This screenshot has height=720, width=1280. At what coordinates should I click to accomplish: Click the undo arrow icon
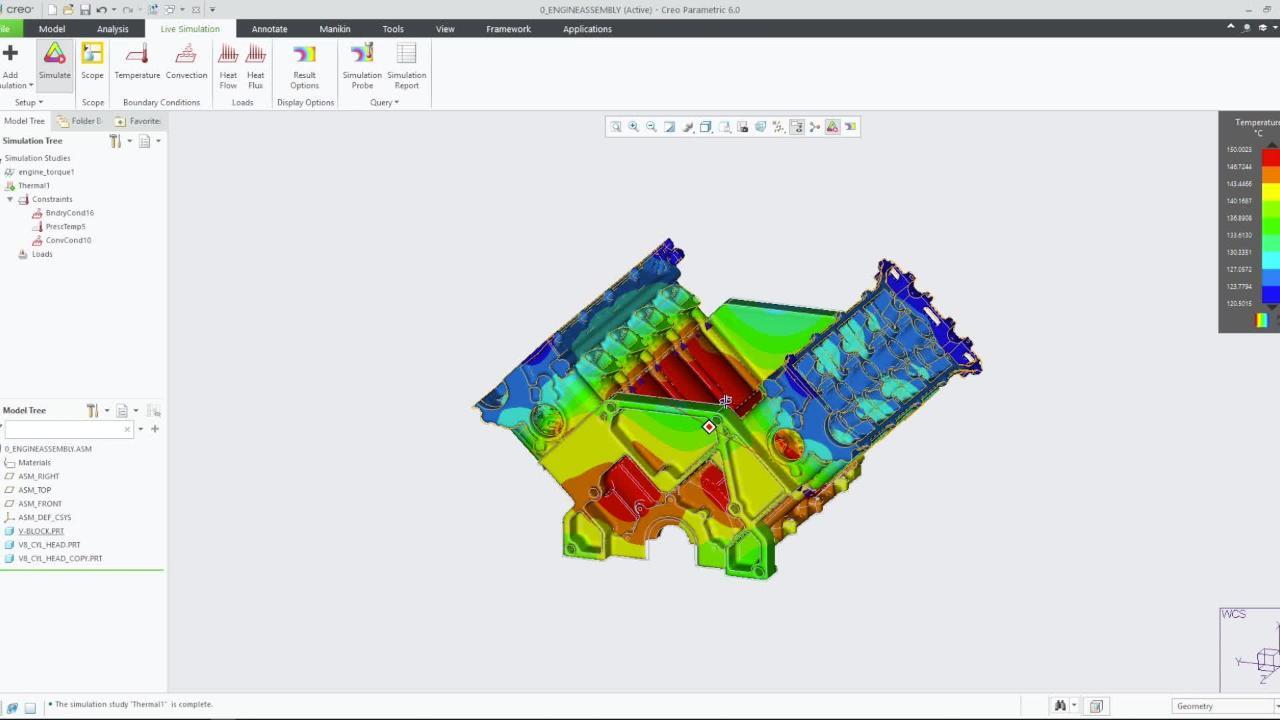[x=101, y=9]
